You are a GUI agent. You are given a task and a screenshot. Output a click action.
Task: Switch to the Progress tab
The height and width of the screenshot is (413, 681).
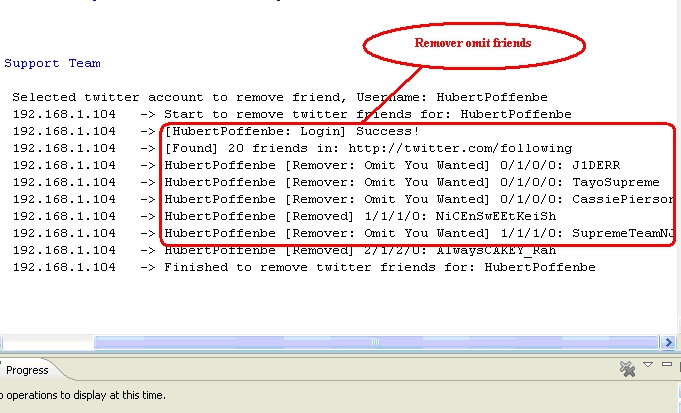27,370
